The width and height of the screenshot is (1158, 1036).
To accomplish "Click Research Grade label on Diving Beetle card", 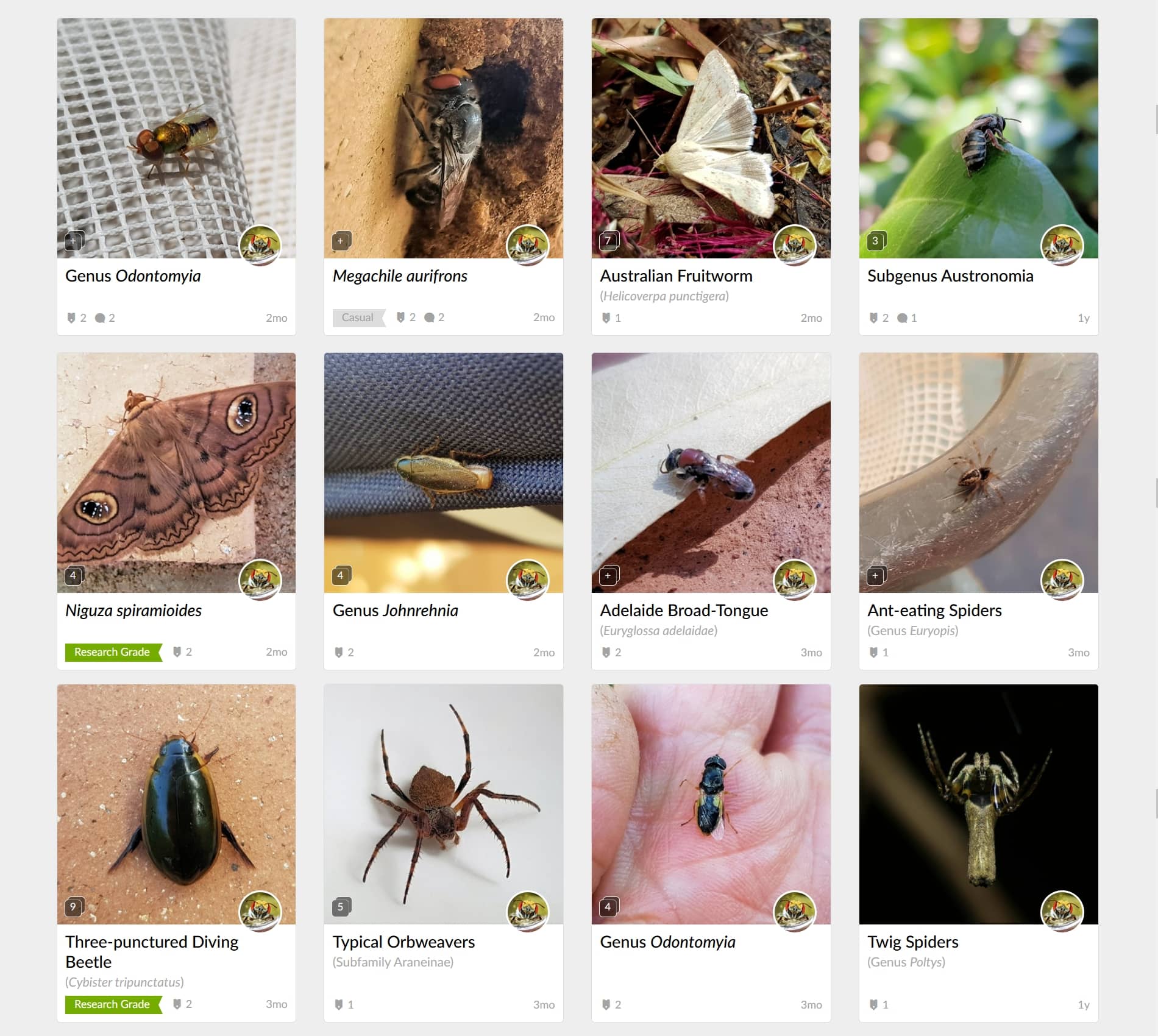I will 113,1004.
